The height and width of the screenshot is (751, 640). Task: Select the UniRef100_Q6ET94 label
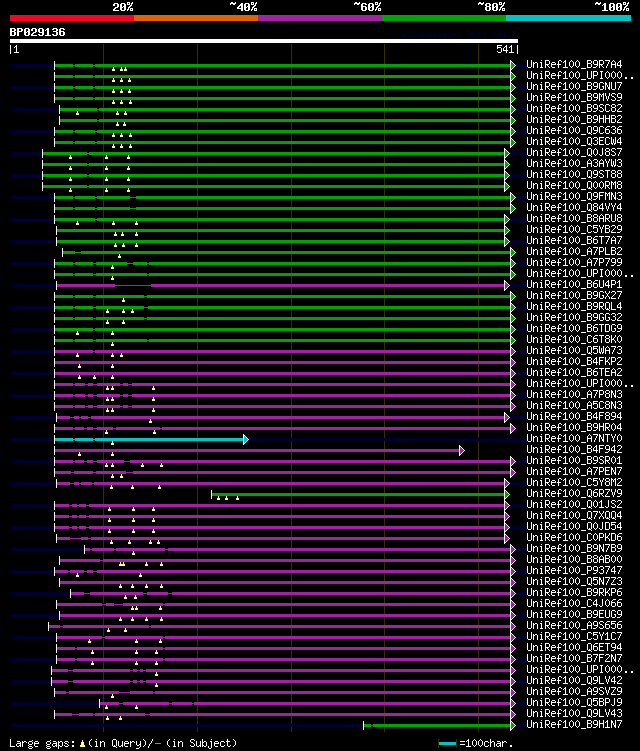(574, 648)
